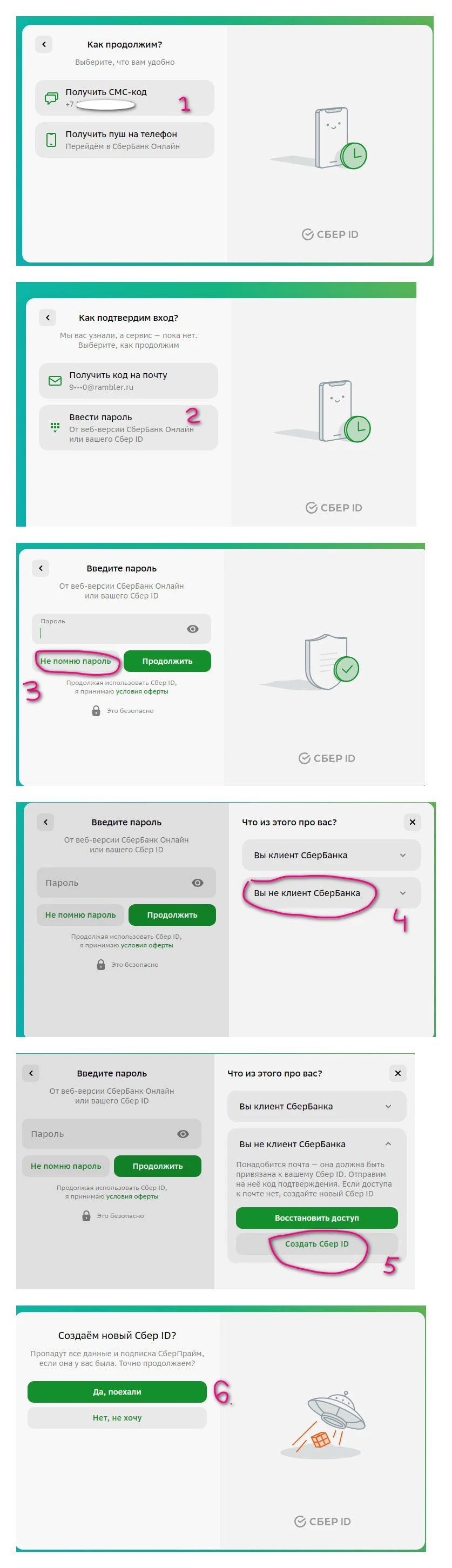
Task: Show password with eye icon on first password screen
Action: [193, 629]
